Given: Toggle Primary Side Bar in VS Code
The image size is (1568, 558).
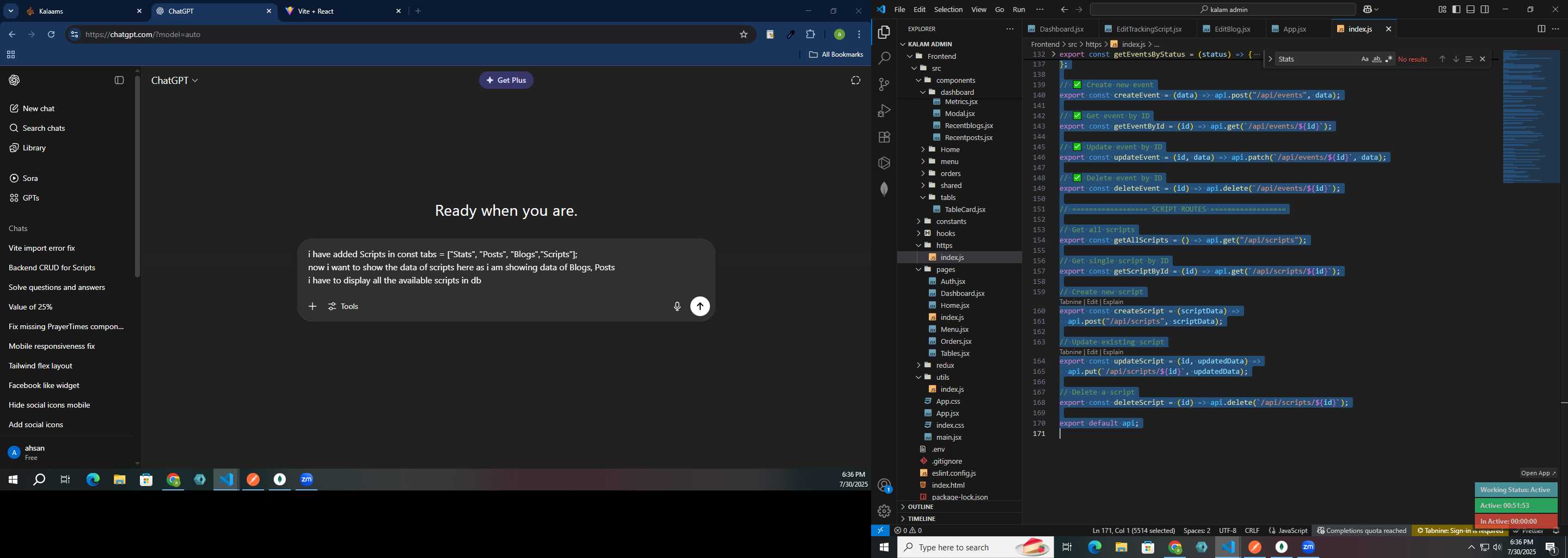Looking at the screenshot, I should 1456,10.
